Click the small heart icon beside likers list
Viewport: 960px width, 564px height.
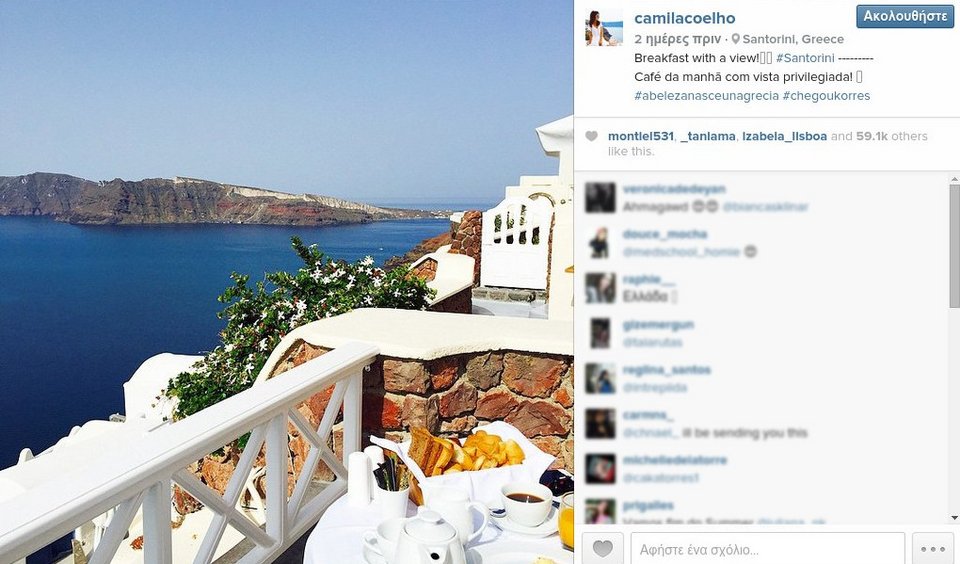(591, 136)
